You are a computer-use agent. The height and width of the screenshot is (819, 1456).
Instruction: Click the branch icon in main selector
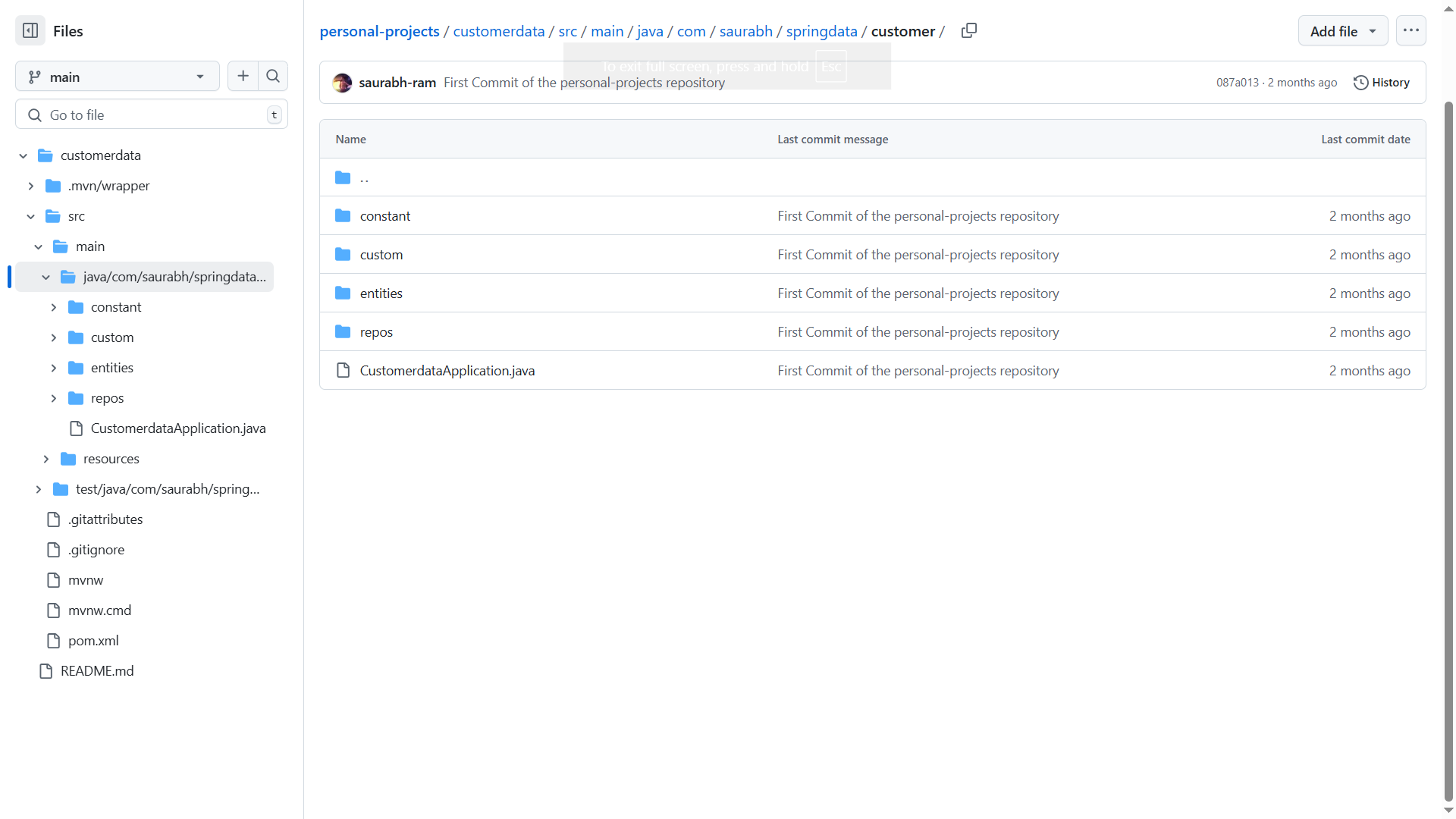coord(35,77)
